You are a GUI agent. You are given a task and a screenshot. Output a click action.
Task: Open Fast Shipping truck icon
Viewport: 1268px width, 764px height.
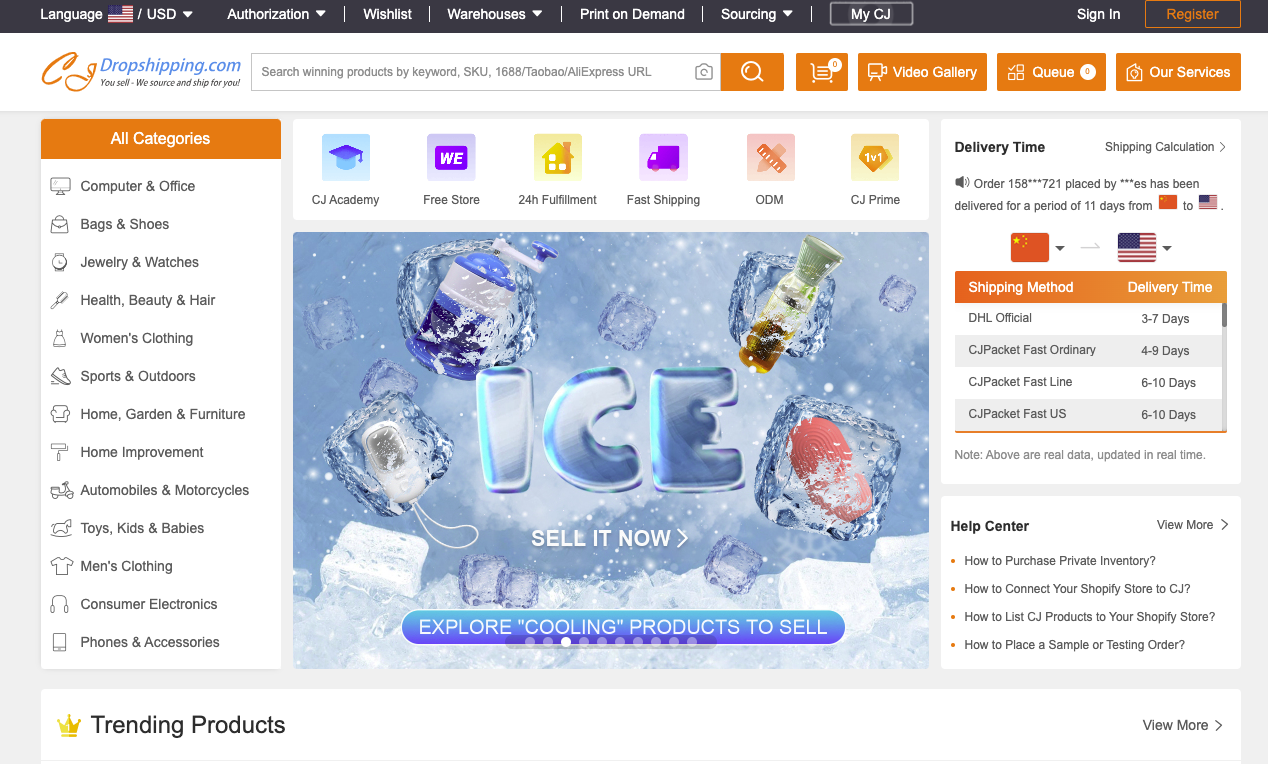tap(663, 158)
